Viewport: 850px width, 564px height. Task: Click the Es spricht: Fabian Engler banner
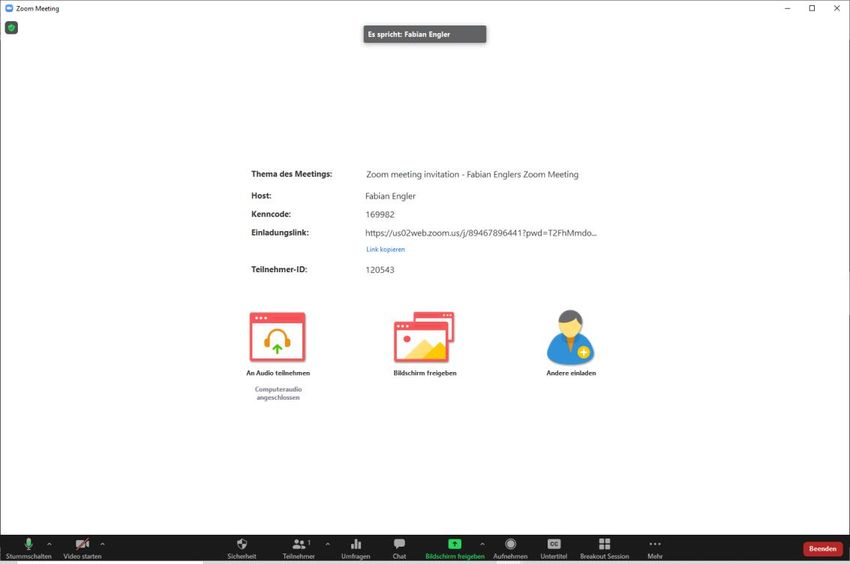coord(424,34)
